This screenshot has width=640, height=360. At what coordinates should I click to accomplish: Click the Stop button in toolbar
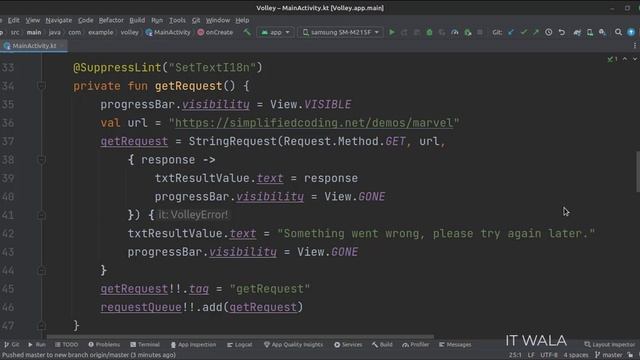[480, 32]
